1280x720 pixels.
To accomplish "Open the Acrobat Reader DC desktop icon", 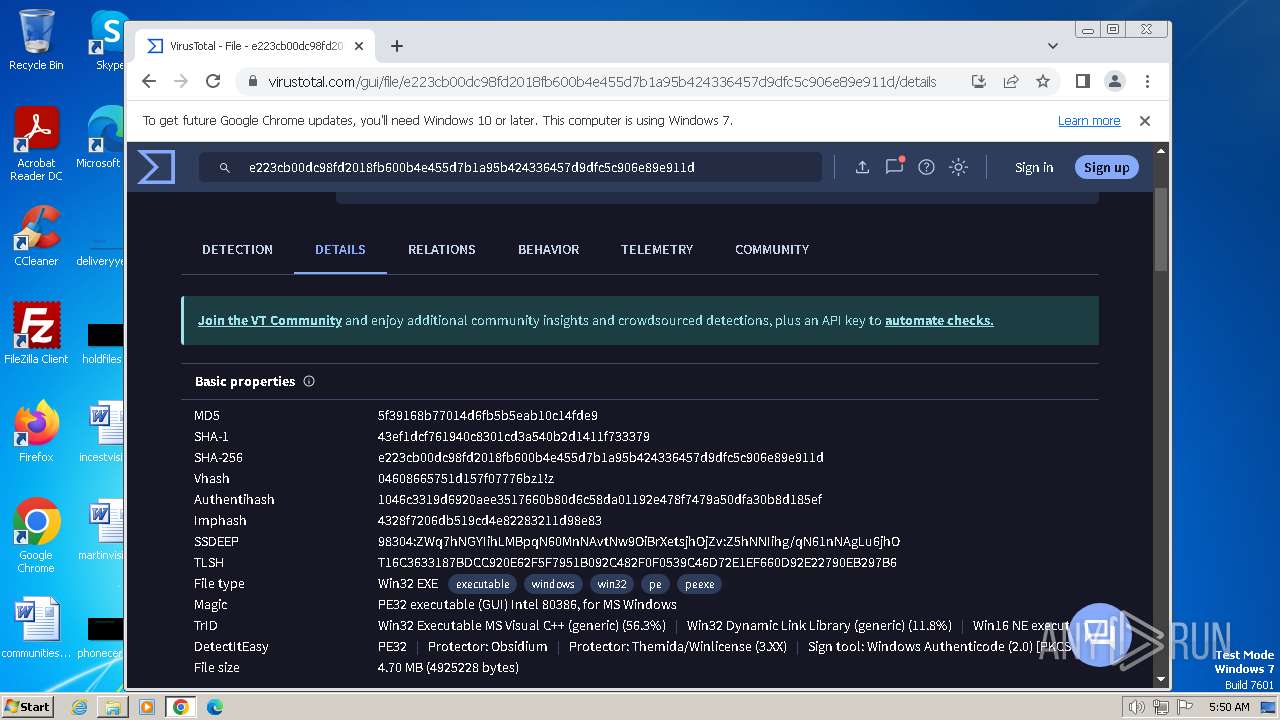I will tap(36, 145).
